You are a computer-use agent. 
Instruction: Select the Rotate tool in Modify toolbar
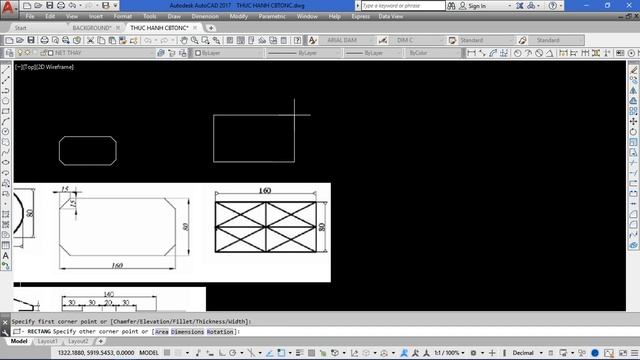coord(633,131)
